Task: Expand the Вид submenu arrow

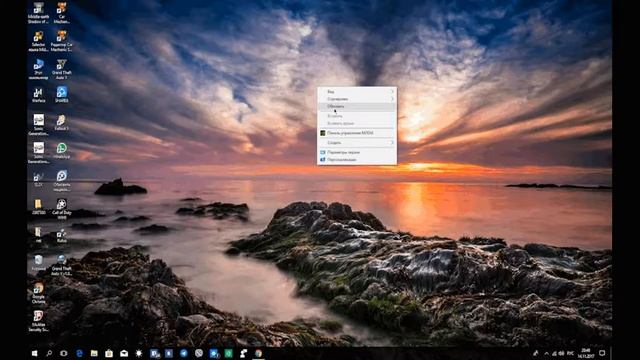Action: (392, 91)
